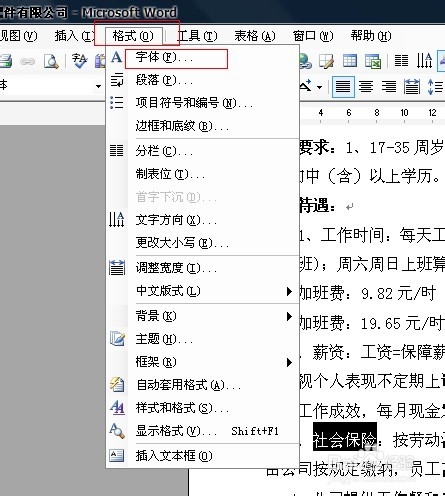
Task: Click the text 薪资 in the document
Action: coord(328,352)
